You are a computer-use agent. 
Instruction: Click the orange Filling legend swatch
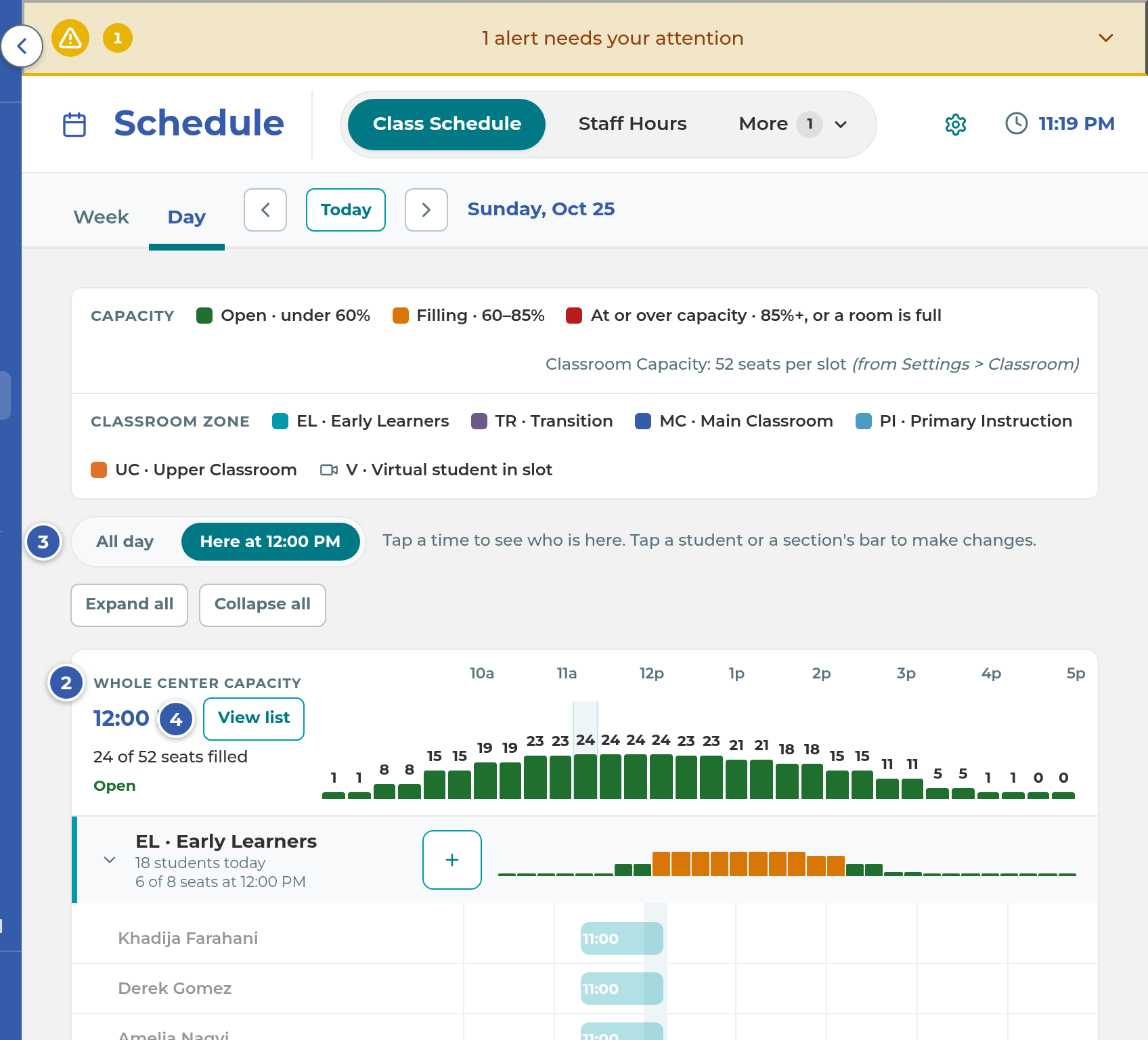[401, 316]
